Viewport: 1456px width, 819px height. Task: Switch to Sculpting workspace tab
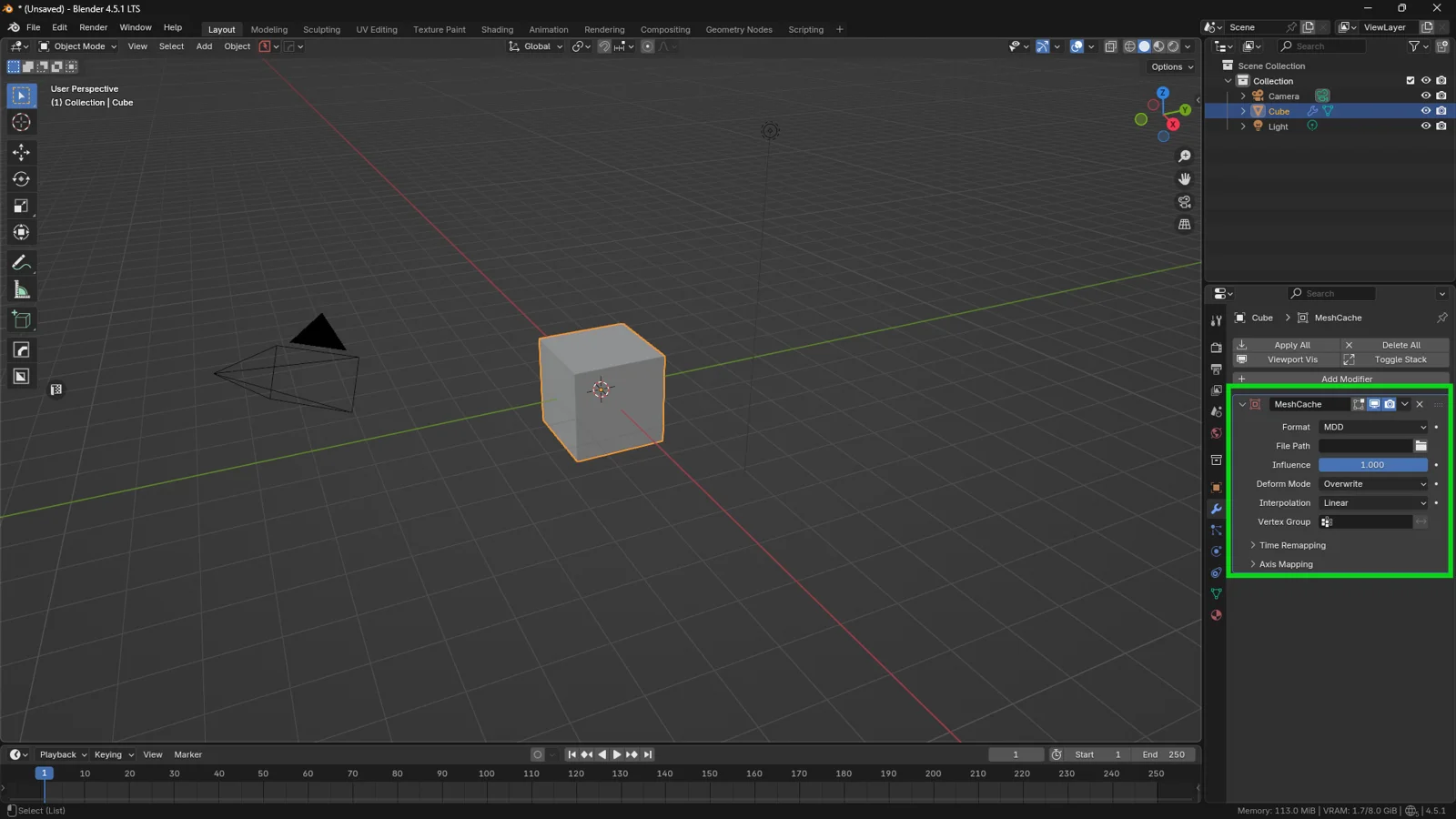tap(321, 29)
